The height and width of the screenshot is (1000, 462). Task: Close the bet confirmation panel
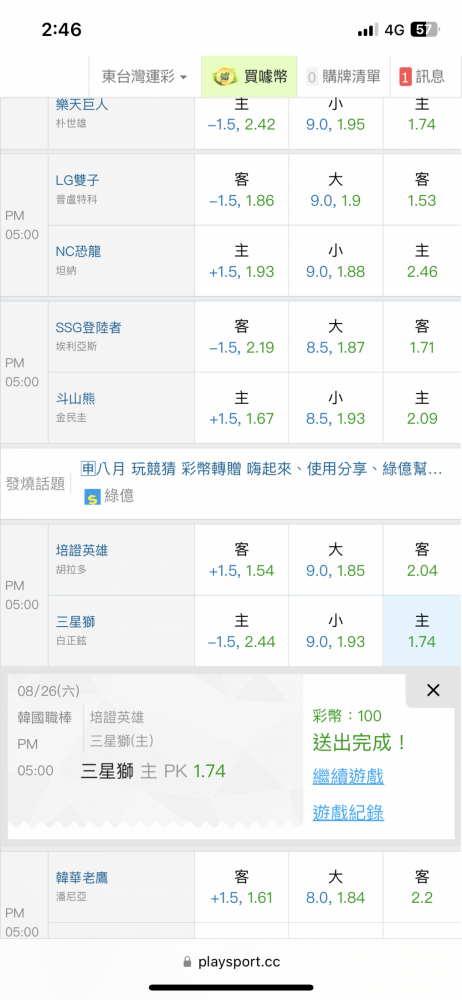tap(433, 690)
